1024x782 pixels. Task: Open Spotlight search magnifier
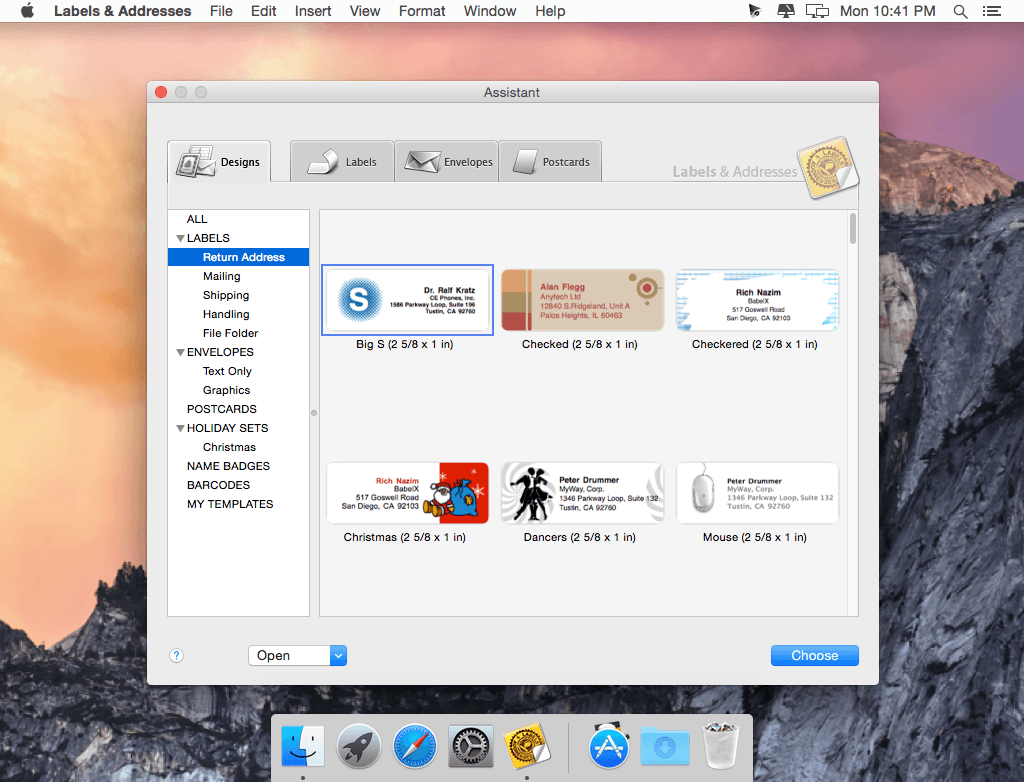tap(960, 11)
